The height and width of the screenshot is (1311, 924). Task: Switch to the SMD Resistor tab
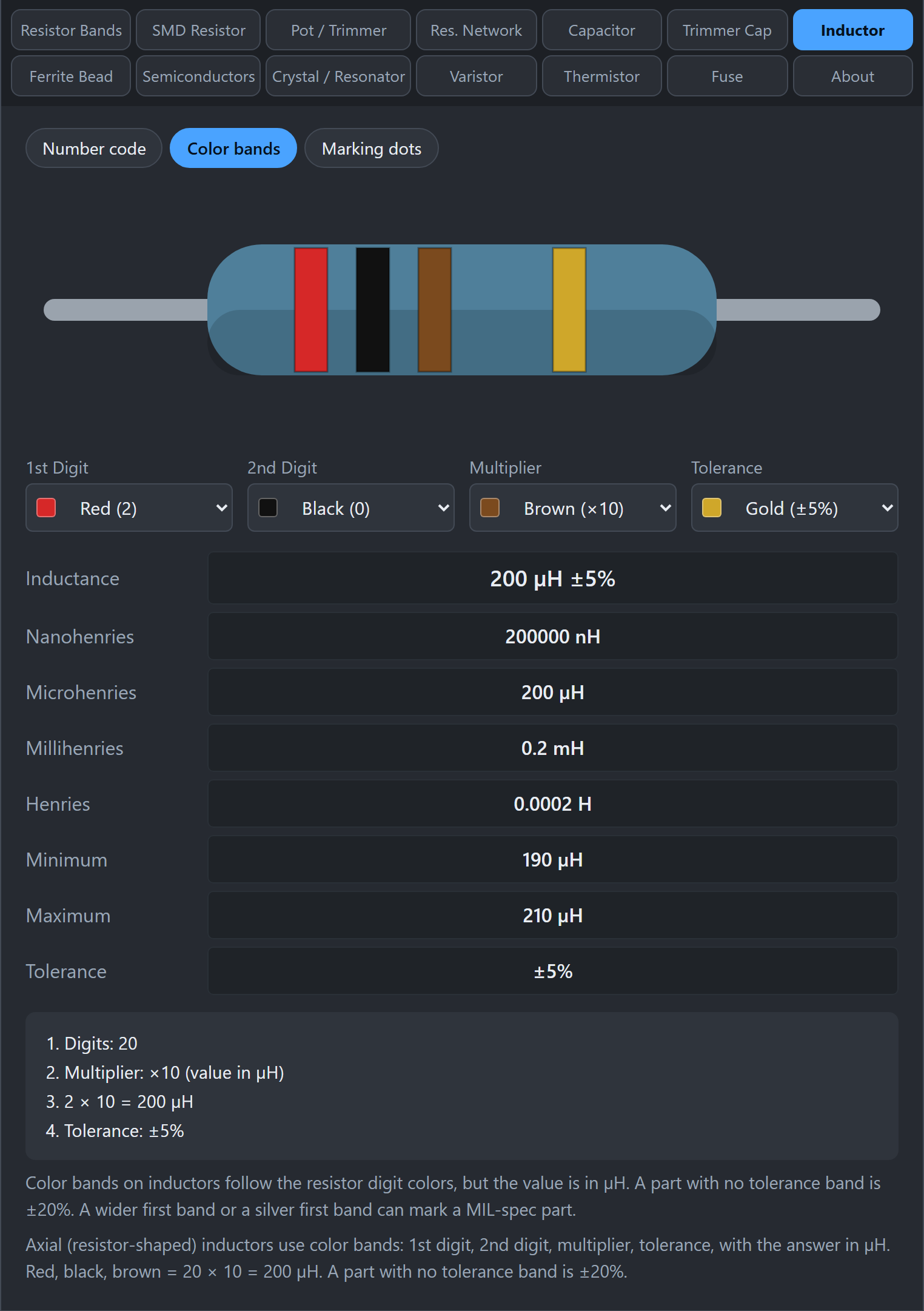(198, 30)
